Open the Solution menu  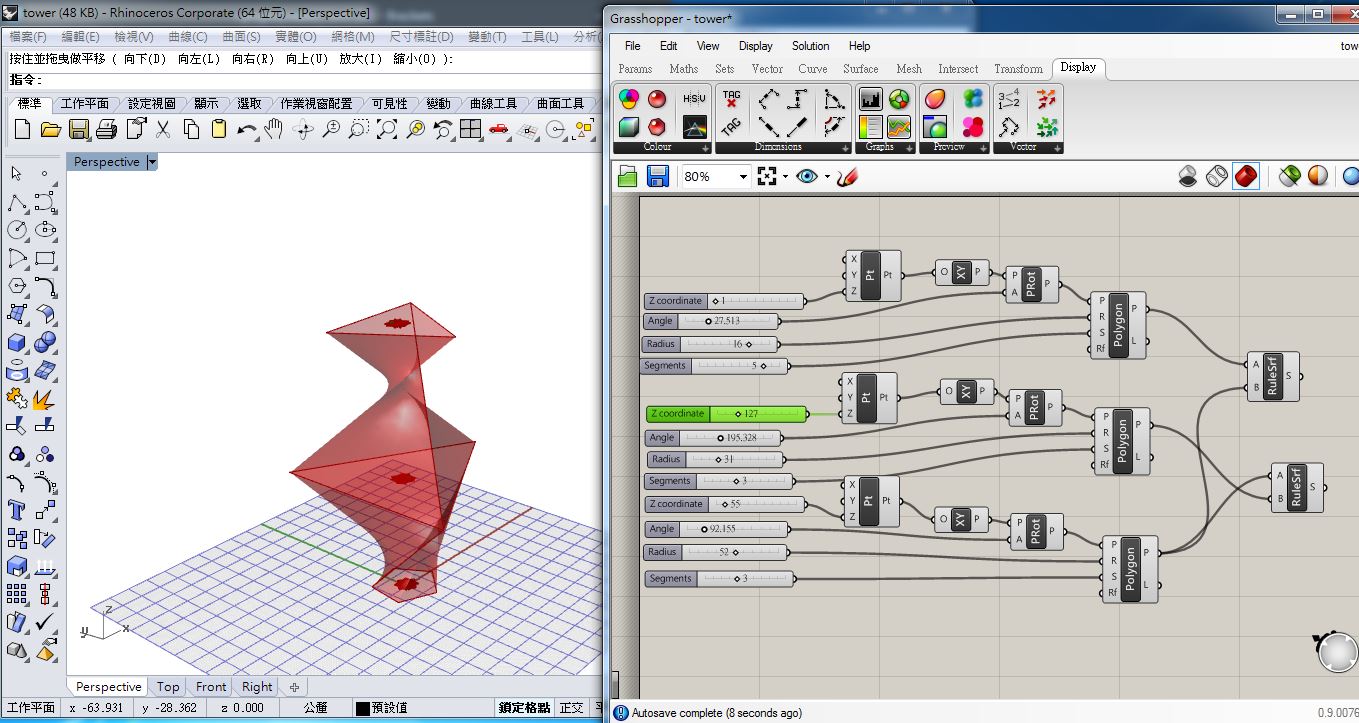(810, 46)
